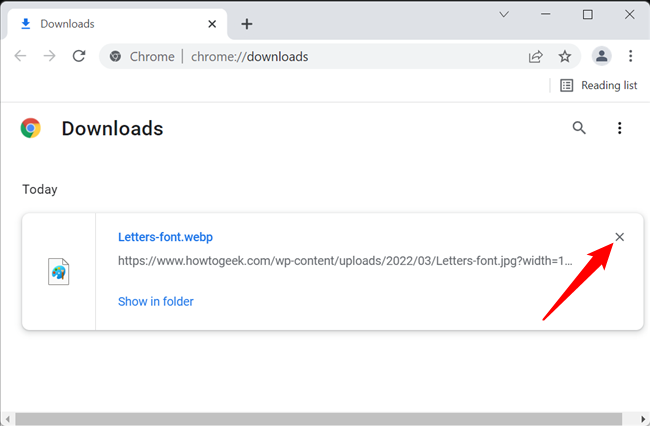Open the new tab plus button
The image size is (650, 426).
[247, 24]
